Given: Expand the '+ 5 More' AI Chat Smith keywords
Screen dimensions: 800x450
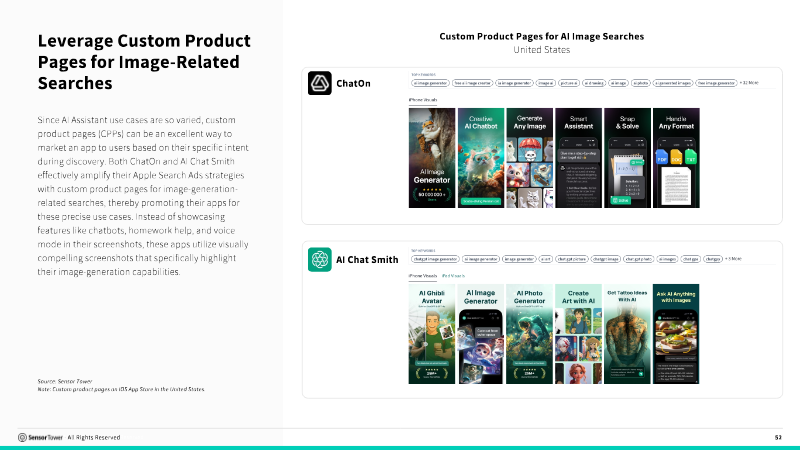Looking at the screenshot, I should click(x=734, y=259).
